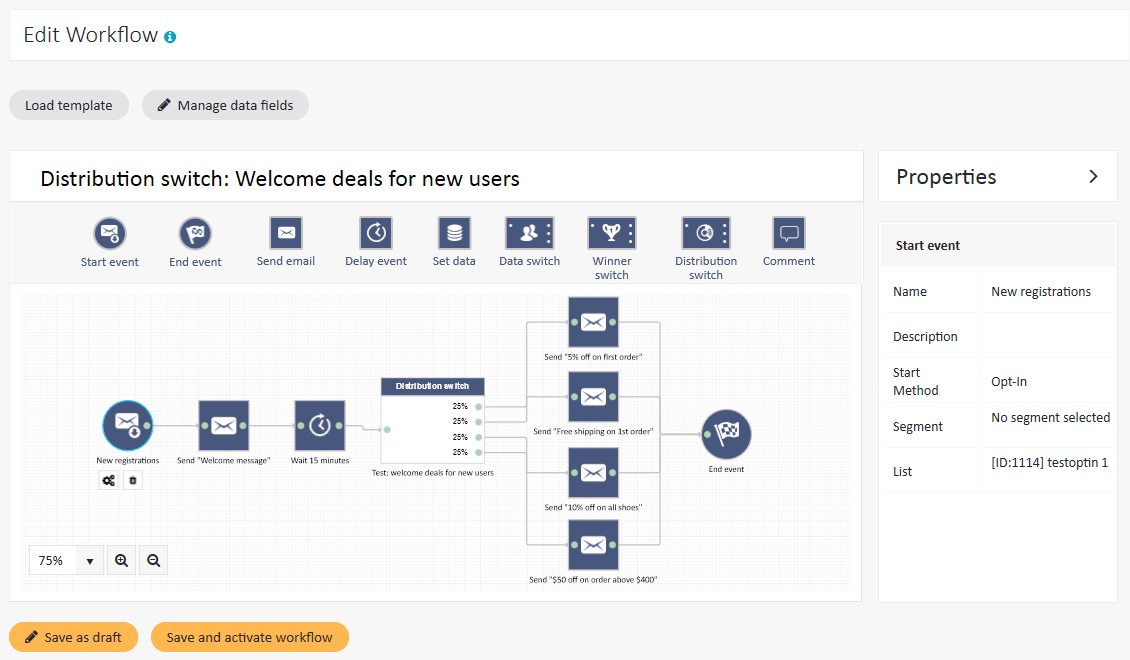
Task: Click the zoom out magnifier button
Action: 154,561
